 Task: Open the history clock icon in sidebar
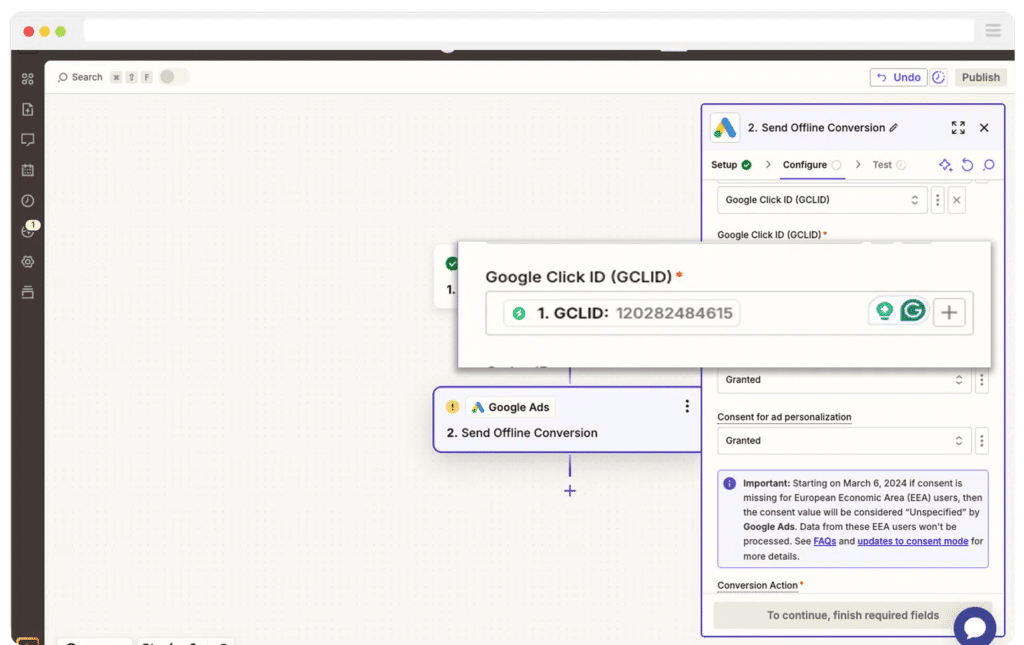(x=27, y=200)
